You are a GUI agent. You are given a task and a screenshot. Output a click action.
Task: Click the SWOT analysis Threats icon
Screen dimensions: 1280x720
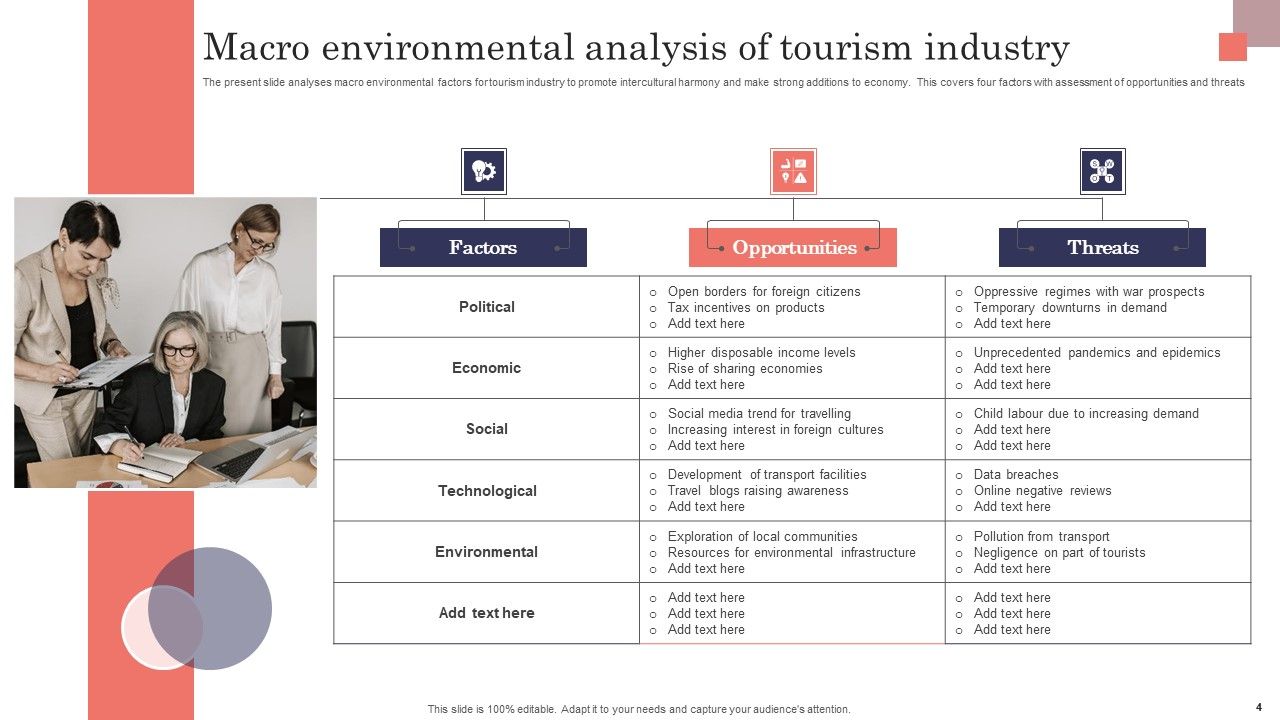[1102, 170]
